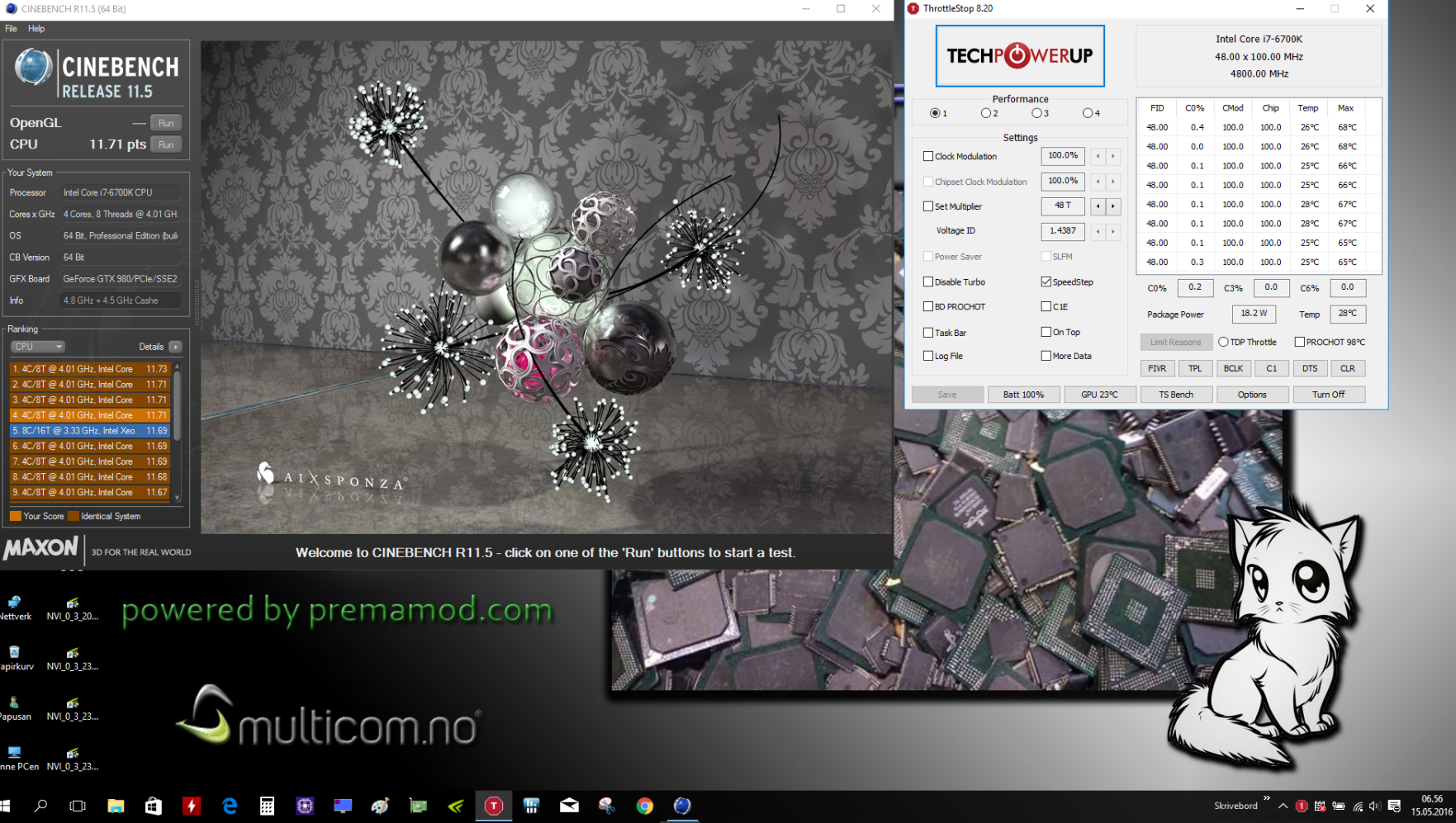Click the Turn Off button
Viewport: 1456px width, 823px height.
(x=1328, y=395)
